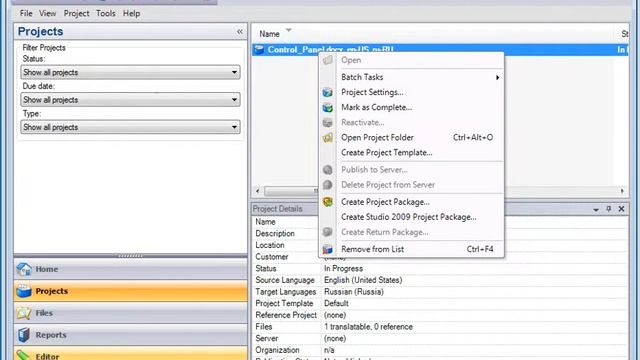This screenshot has height=360, width=640.
Task: Select 'Russian (Russia)' target language value
Action: (x=353, y=292)
